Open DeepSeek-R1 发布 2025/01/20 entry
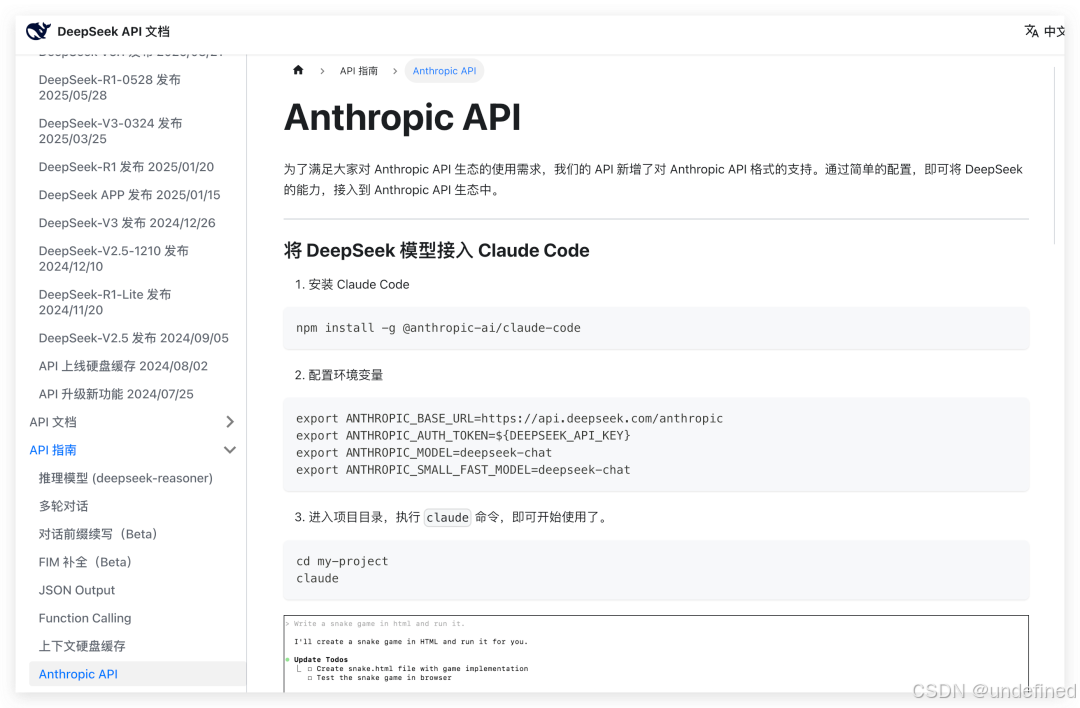The width and height of the screenshot is (1080, 708). tap(126, 167)
